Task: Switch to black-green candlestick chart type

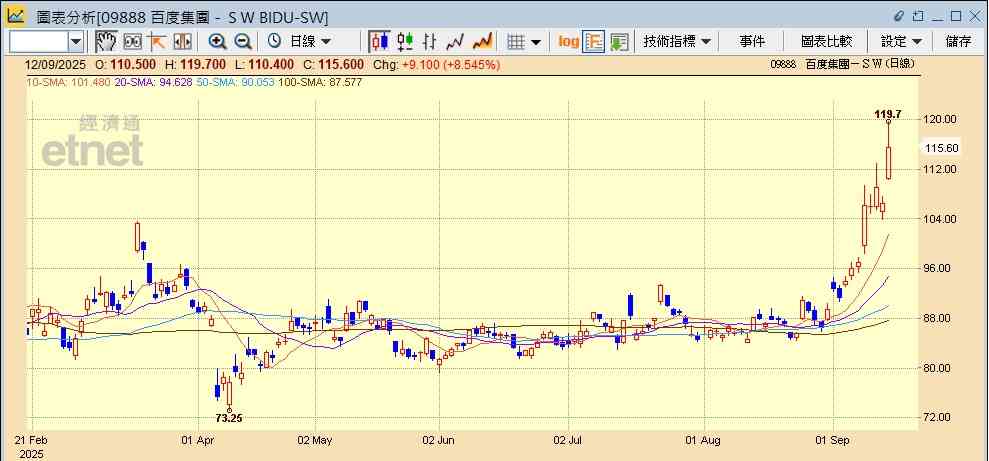Action: pos(405,42)
